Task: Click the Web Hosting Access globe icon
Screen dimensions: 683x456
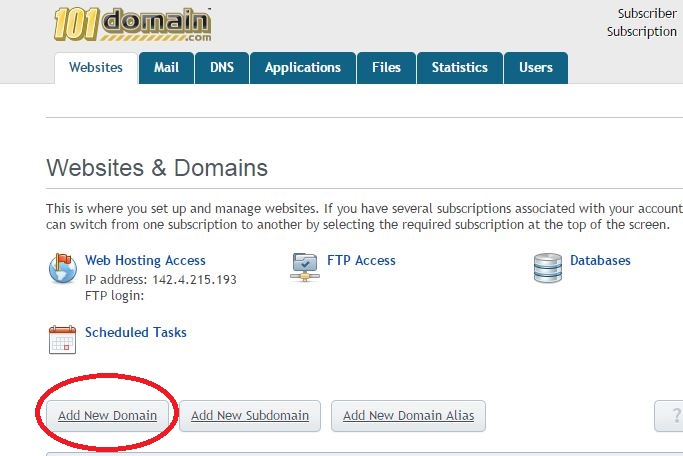Action: (x=62, y=268)
